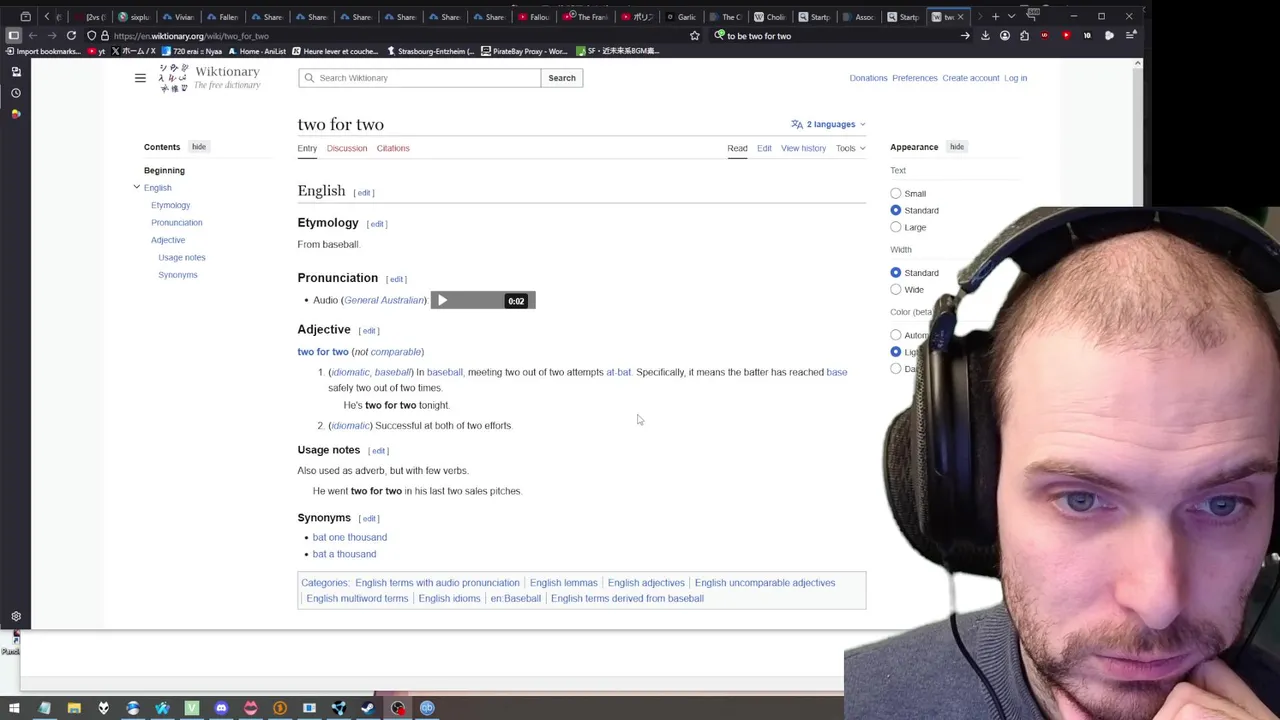The height and width of the screenshot is (720, 1280).
Task: Open the English idioms category link
Action: (x=449, y=598)
